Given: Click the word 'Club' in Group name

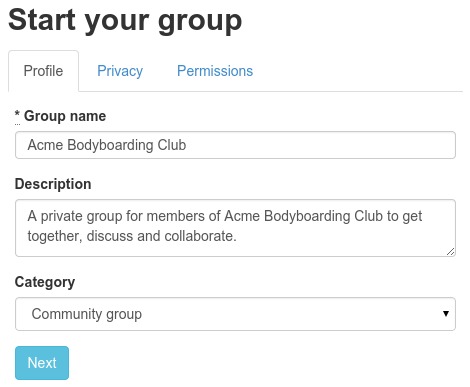Looking at the screenshot, I should tap(172, 145).
